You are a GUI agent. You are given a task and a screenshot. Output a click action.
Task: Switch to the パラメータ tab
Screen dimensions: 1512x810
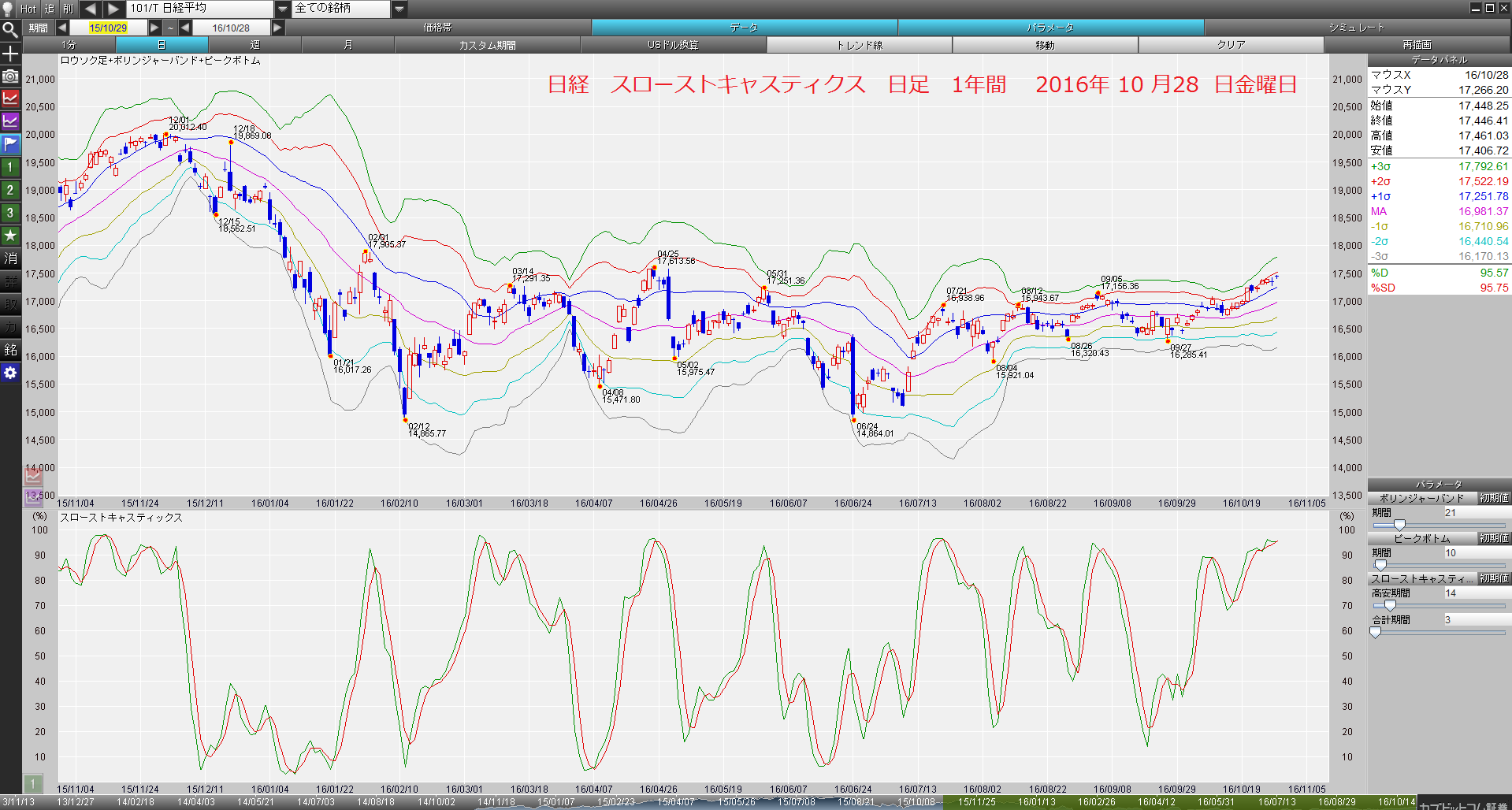click(1050, 28)
